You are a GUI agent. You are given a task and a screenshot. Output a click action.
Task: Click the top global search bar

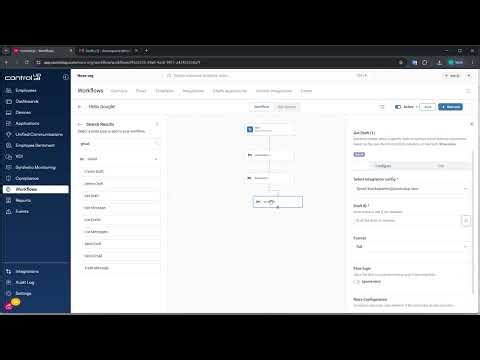[267, 76]
